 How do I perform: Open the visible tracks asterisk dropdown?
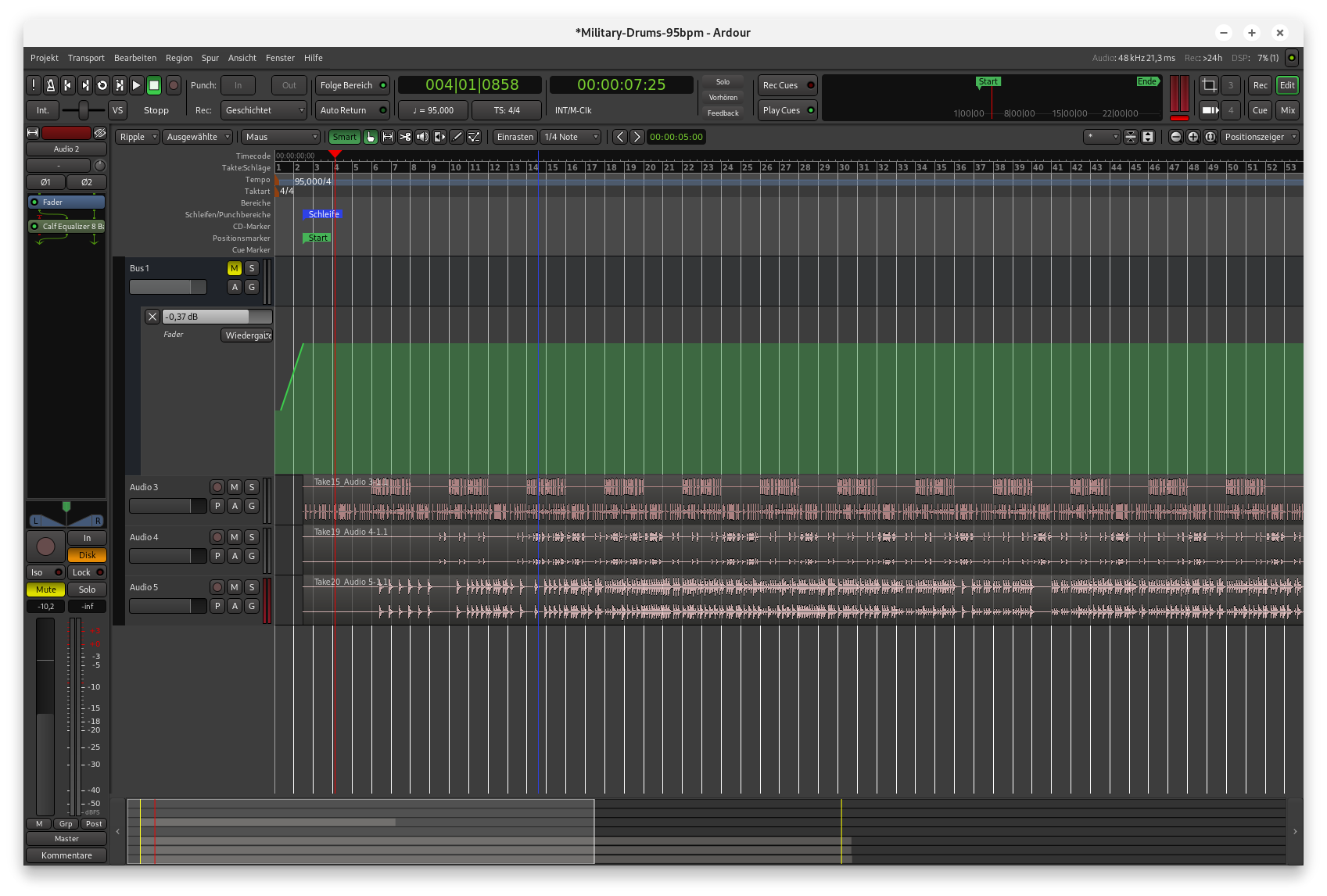1102,137
